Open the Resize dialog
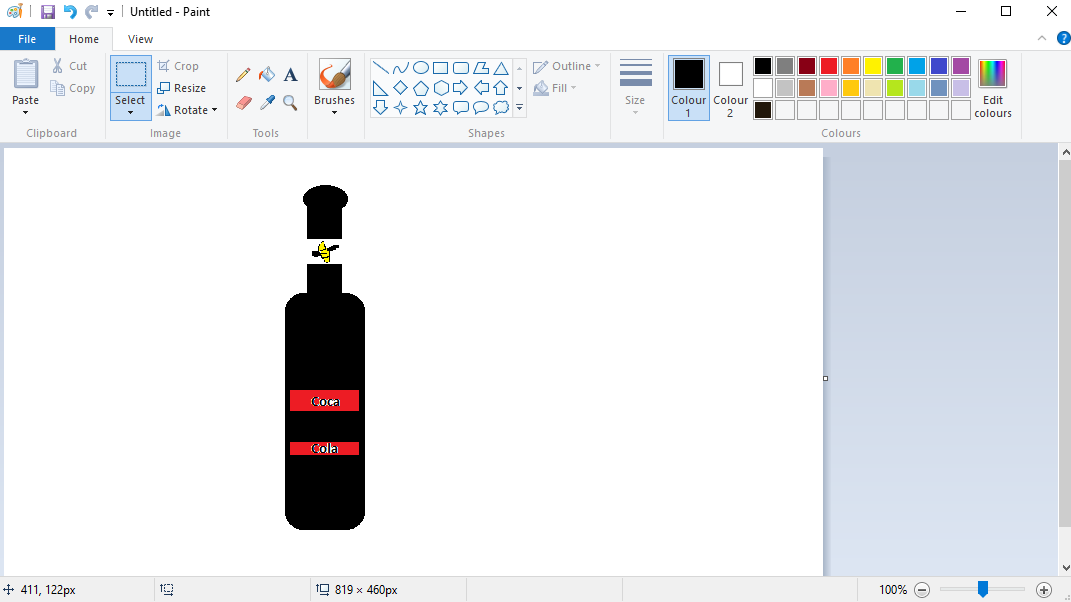The image size is (1071, 602). 182,88
